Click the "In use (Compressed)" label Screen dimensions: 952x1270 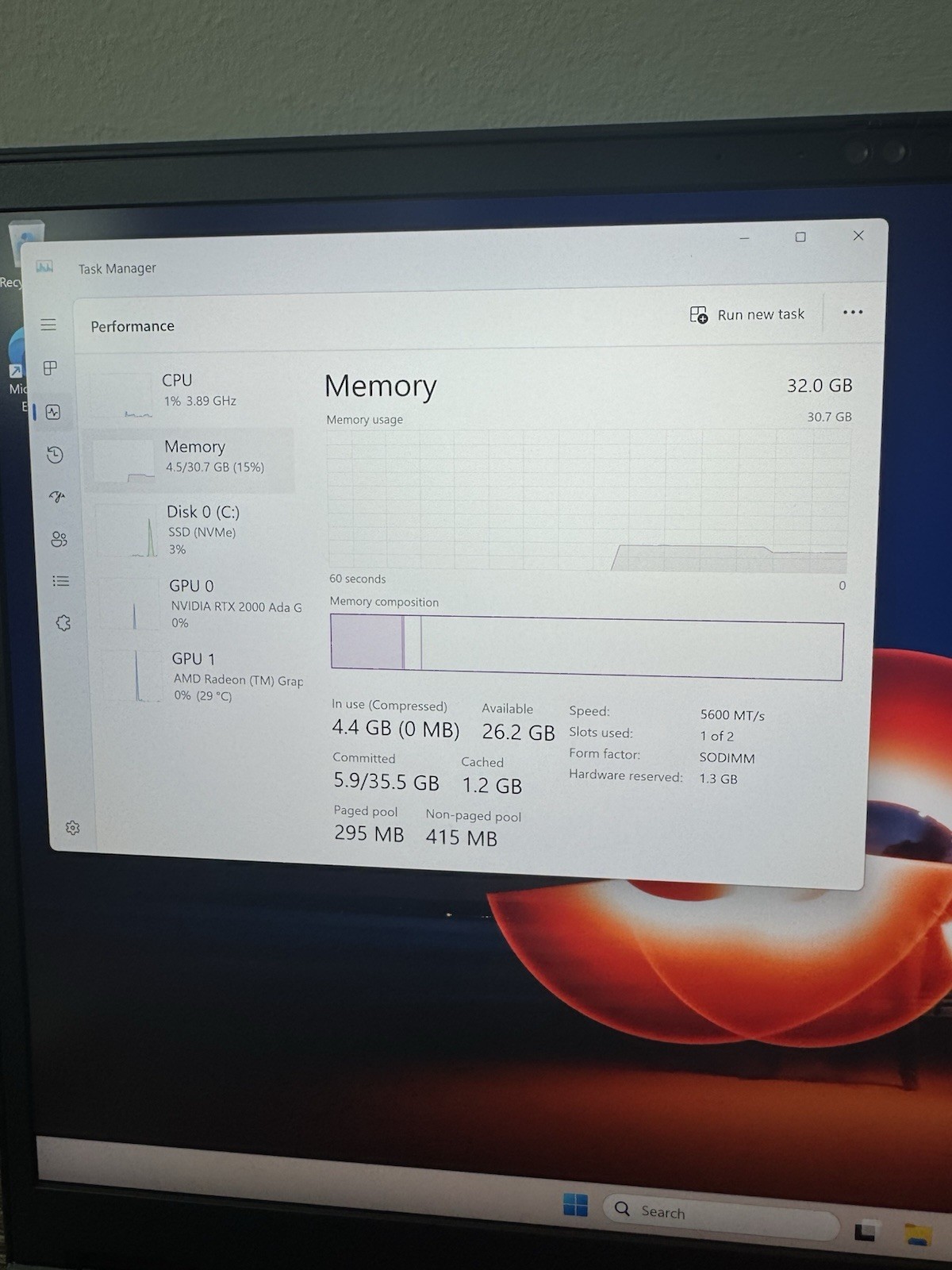coord(390,705)
